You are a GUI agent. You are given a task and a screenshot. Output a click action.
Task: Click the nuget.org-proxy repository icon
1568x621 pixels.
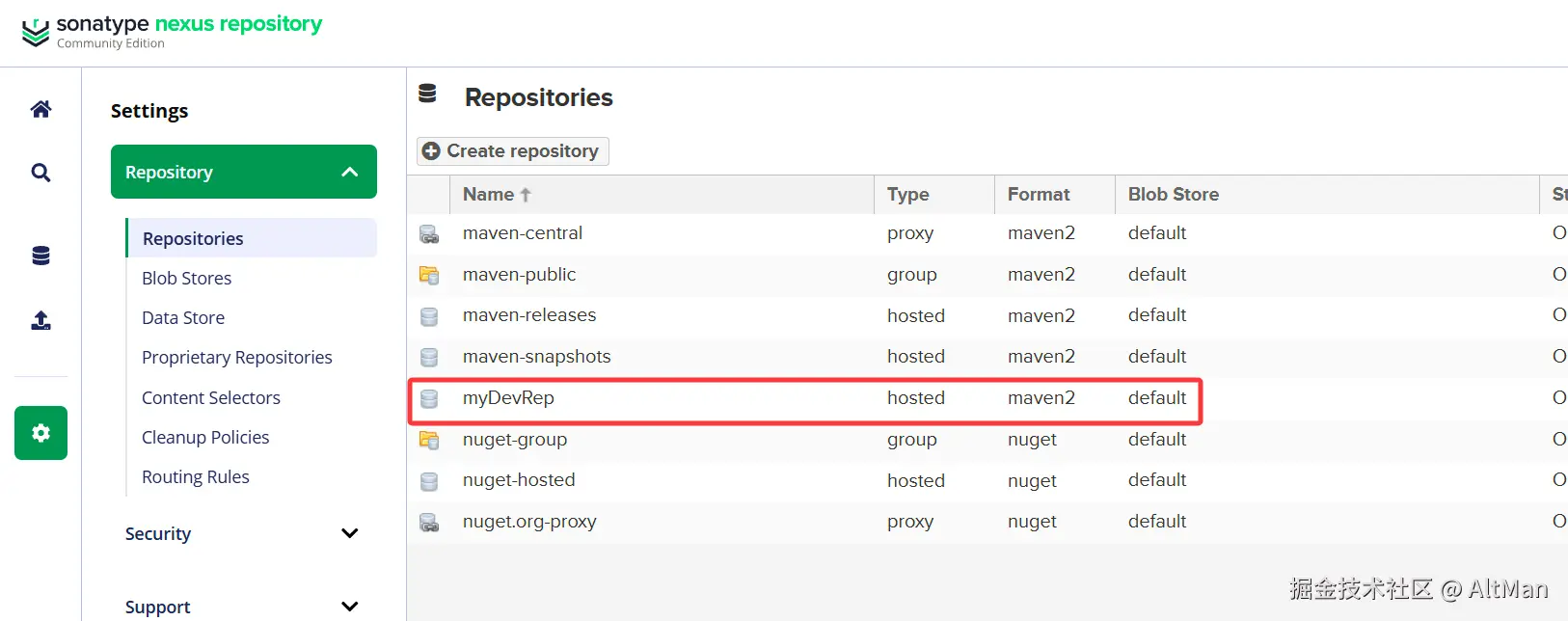[x=429, y=523]
